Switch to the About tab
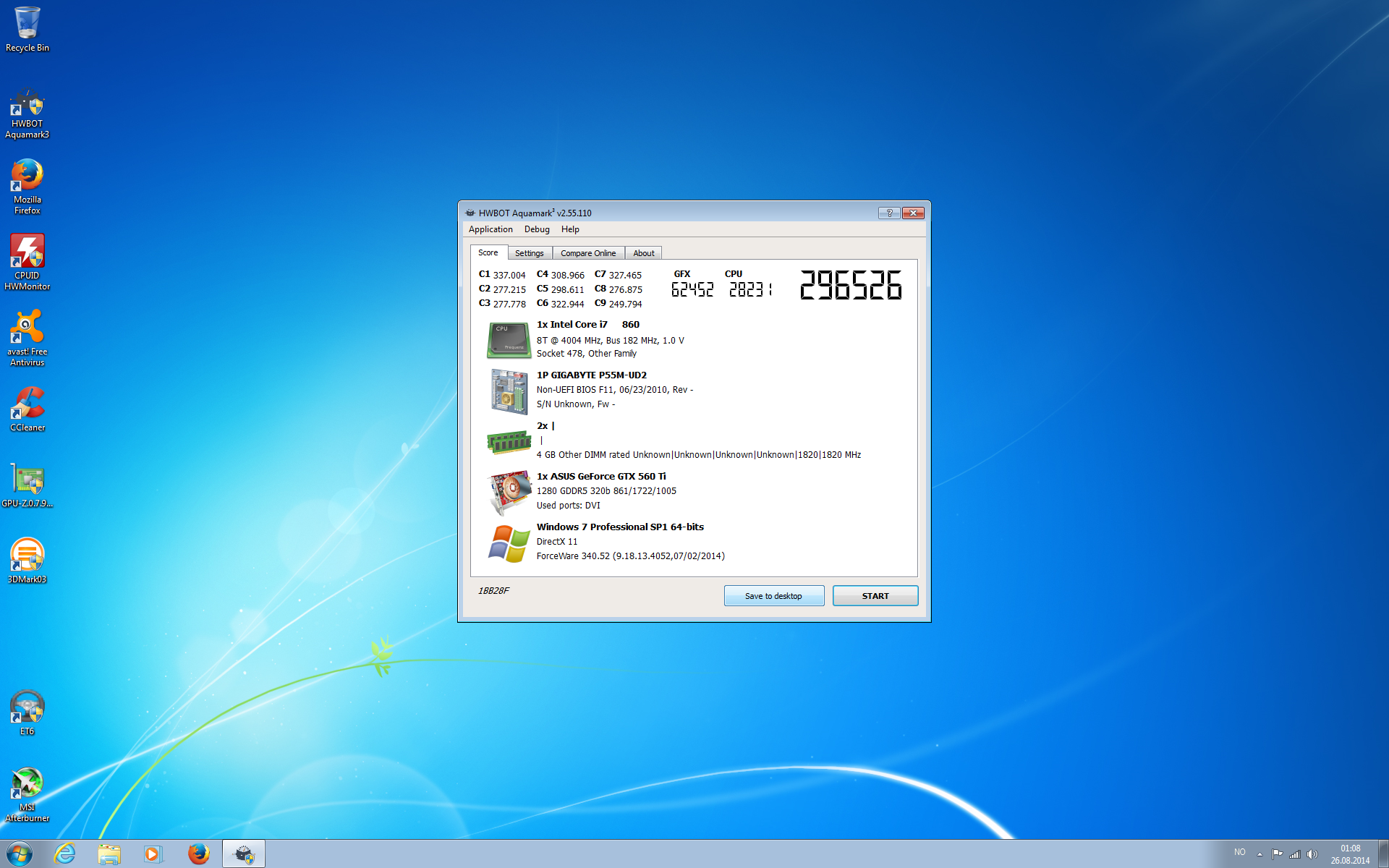The image size is (1389, 868). pos(644,253)
